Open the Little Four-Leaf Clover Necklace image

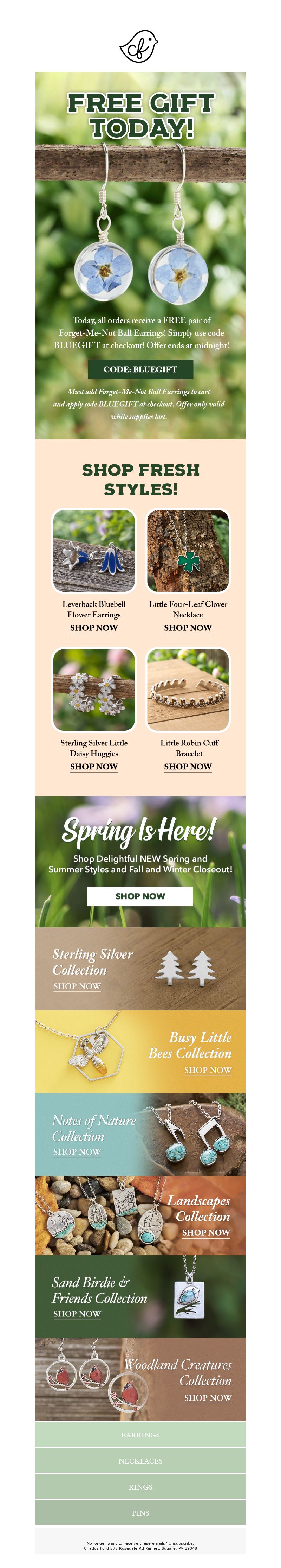click(x=188, y=551)
